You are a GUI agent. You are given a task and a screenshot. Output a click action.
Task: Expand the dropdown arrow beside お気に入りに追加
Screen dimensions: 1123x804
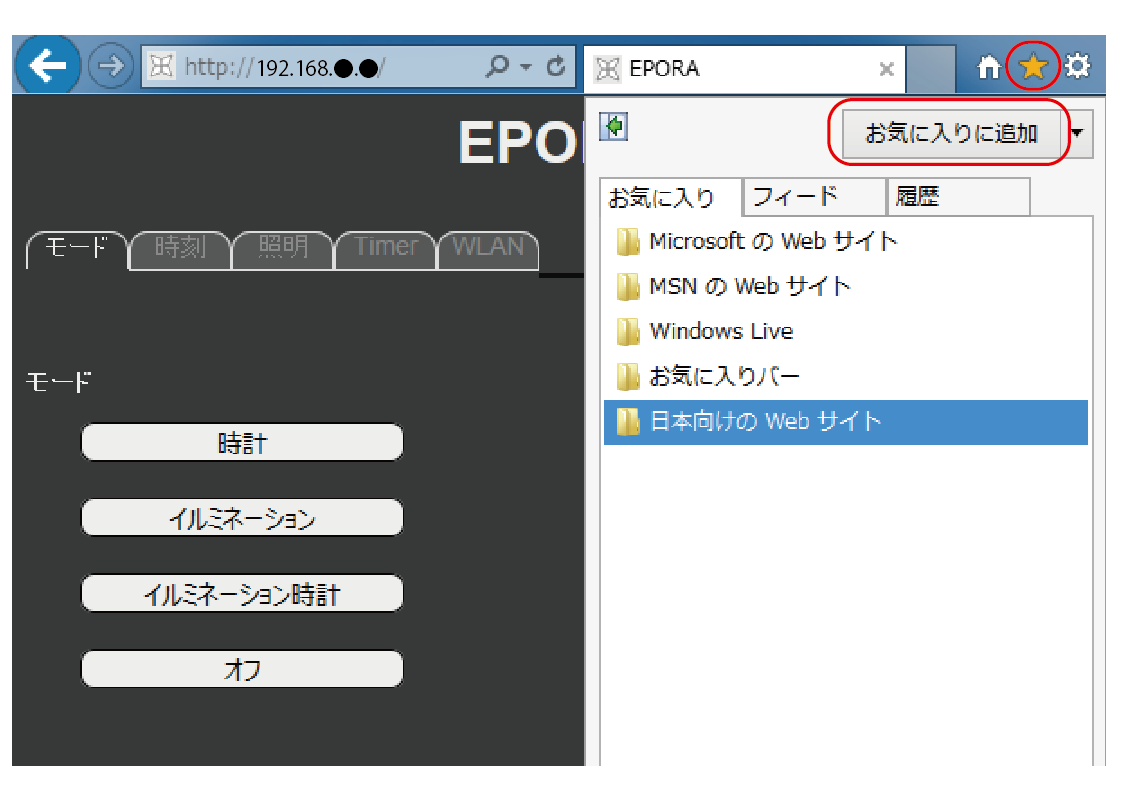pyautogui.click(x=1078, y=133)
